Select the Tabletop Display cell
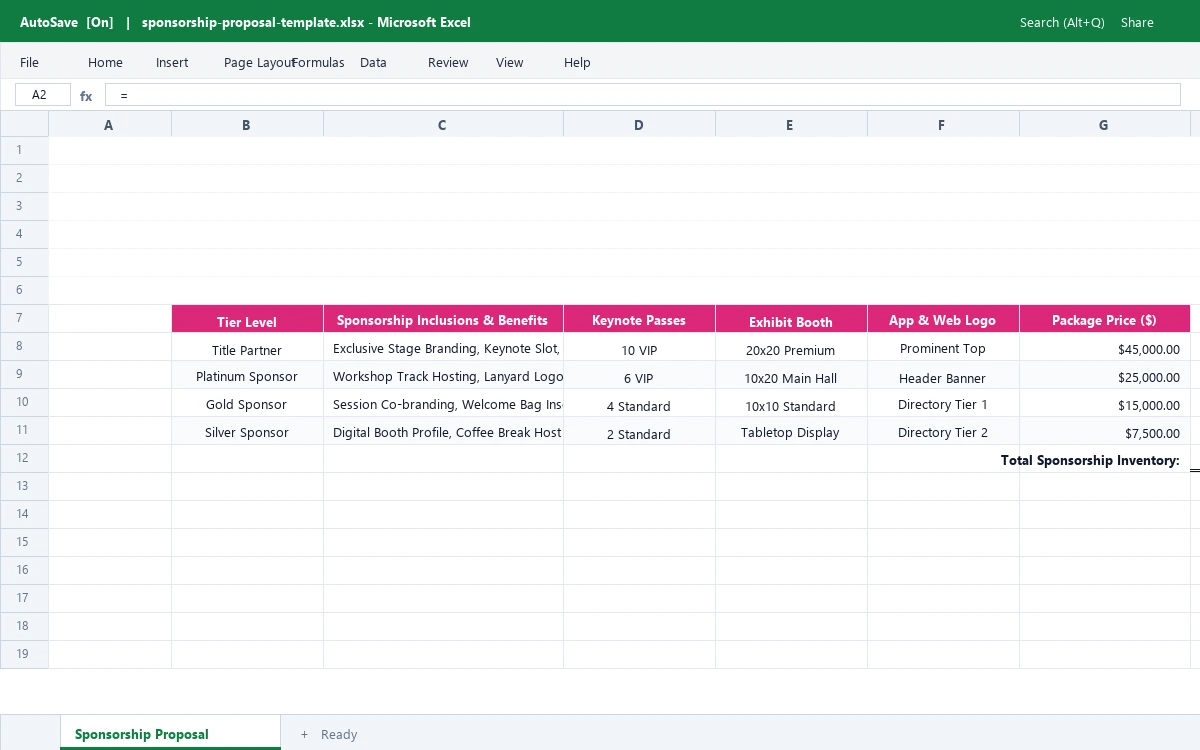This screenshot has height=750, width=1200. pos(791,431)
